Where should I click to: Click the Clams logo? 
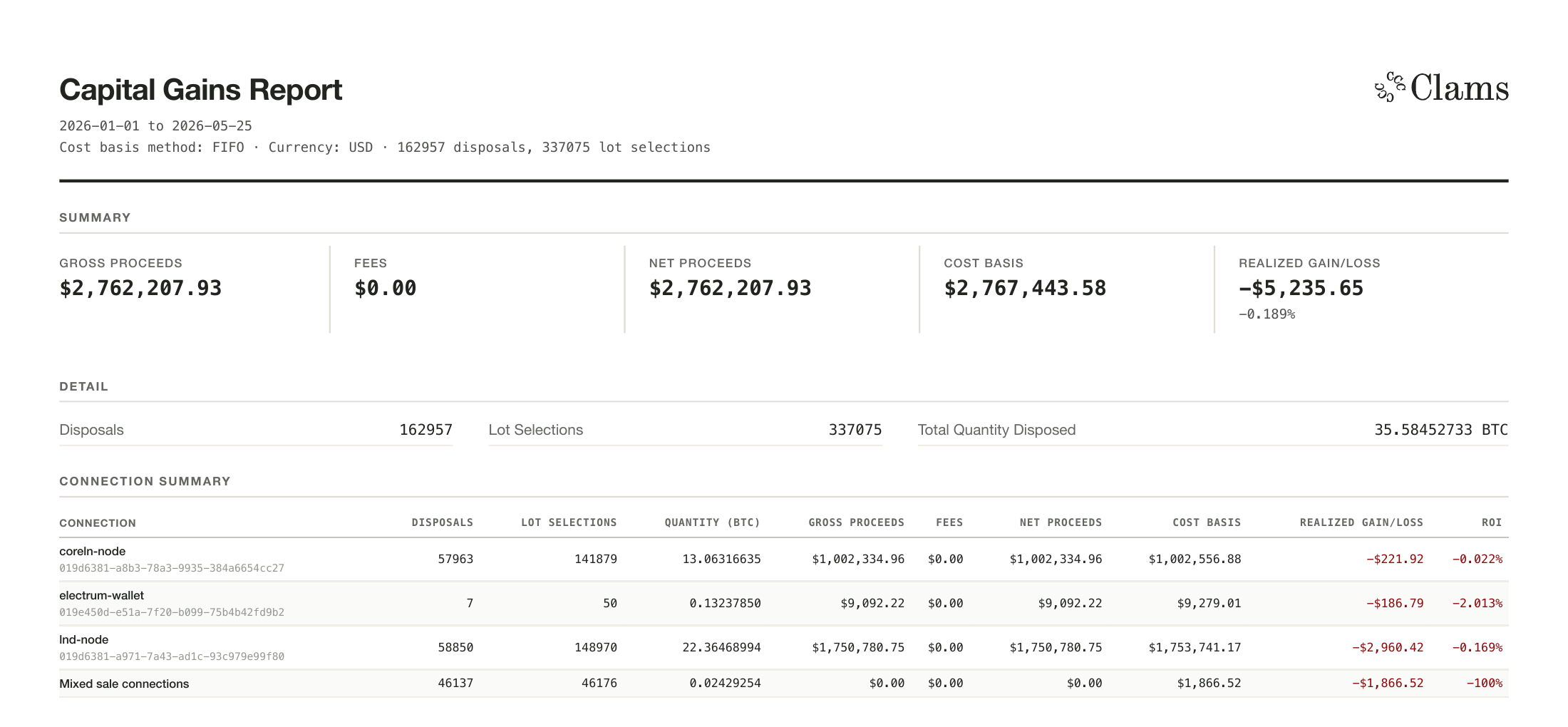pyautogui.click(x=1441, y=88)
